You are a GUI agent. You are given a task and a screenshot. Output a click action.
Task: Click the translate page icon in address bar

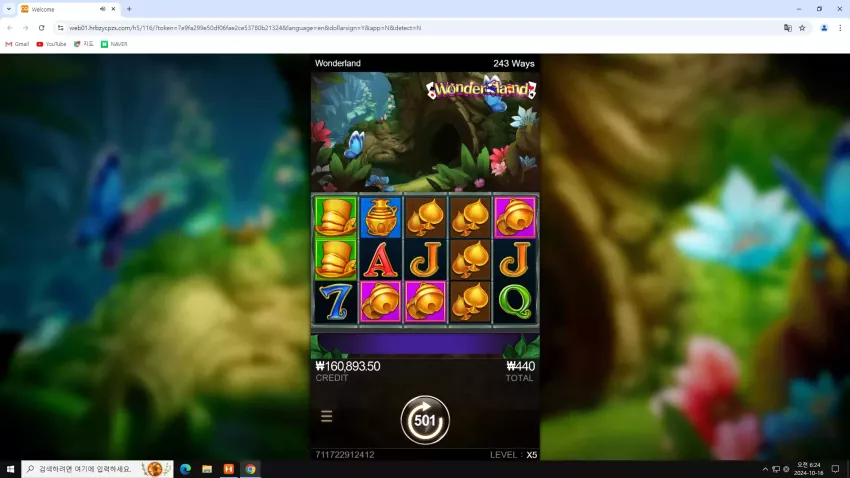[x=788, y=28]
